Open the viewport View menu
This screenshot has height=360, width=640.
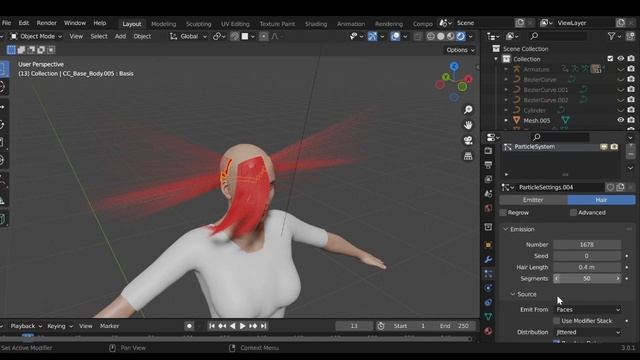tap(76, 36)
